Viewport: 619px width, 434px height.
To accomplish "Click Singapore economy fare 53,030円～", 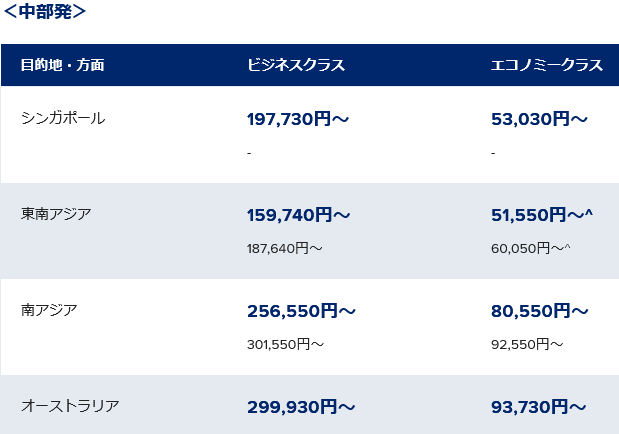I will coord(539,120).
